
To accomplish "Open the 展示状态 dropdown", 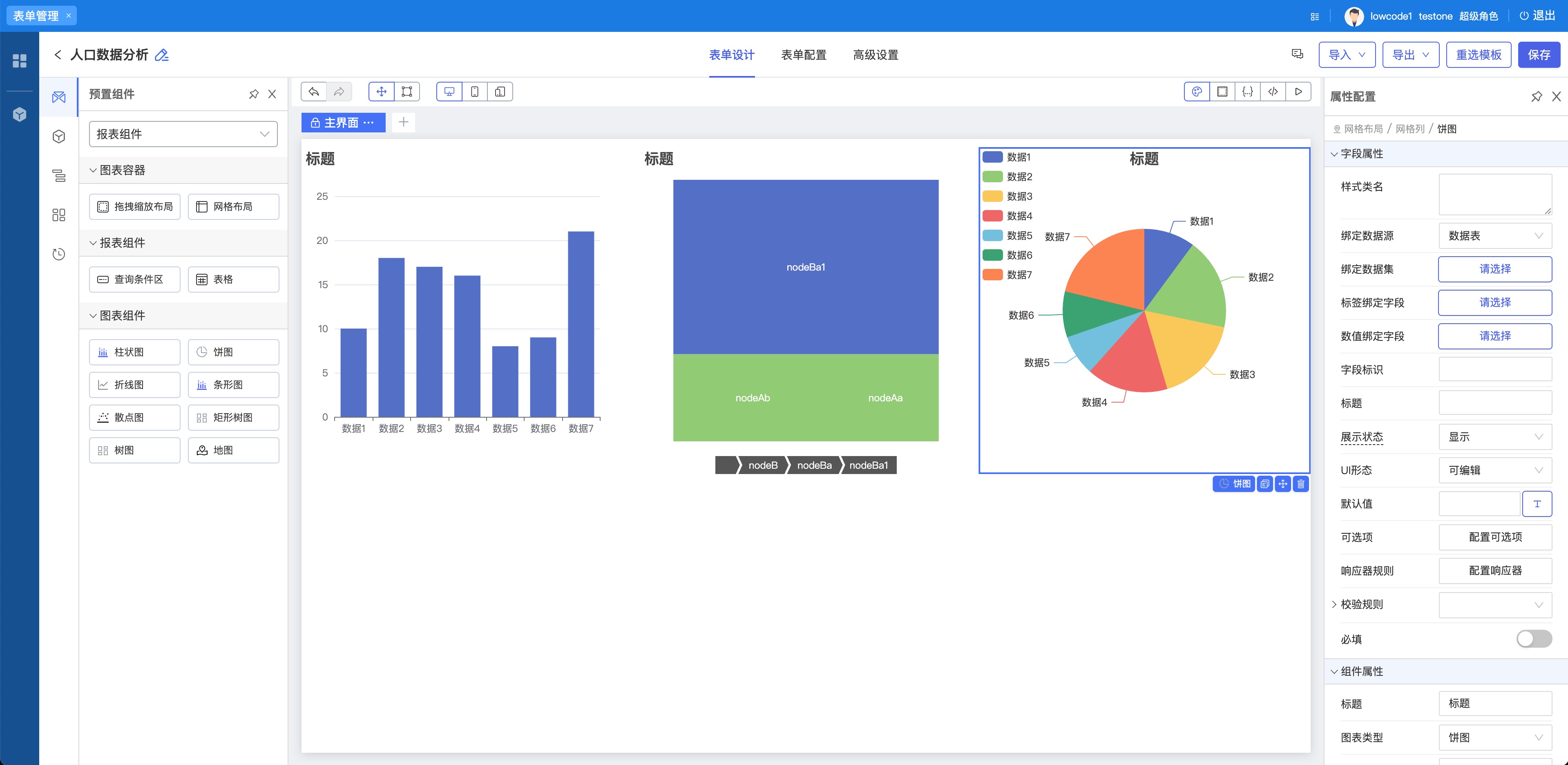I will 1494,437.
